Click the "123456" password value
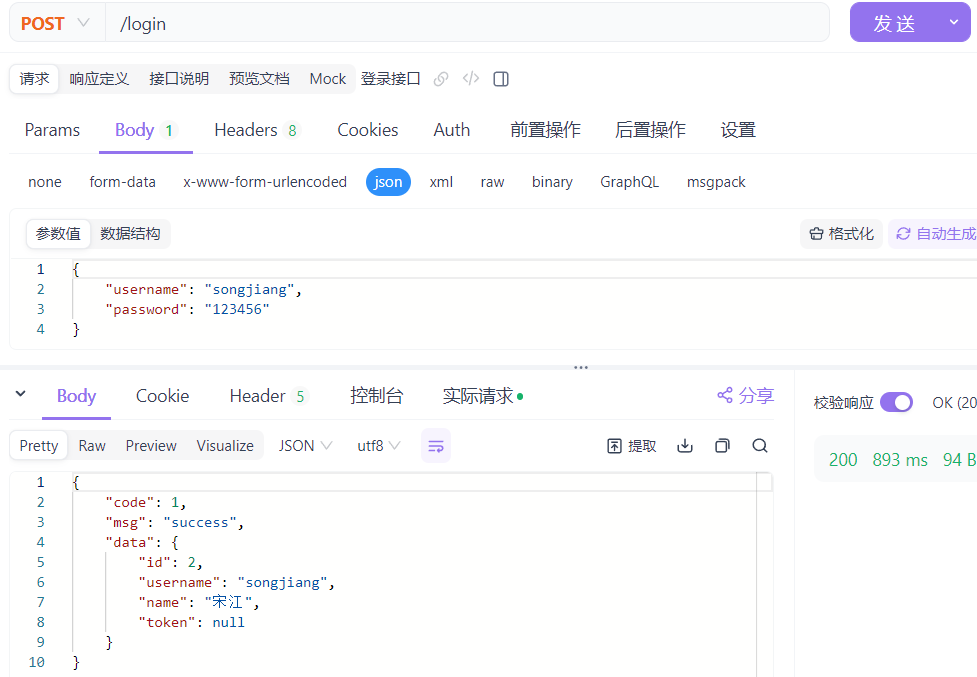The height and width of the screenshot is (677, 977). pyautogui.click(x=237, y=310)
